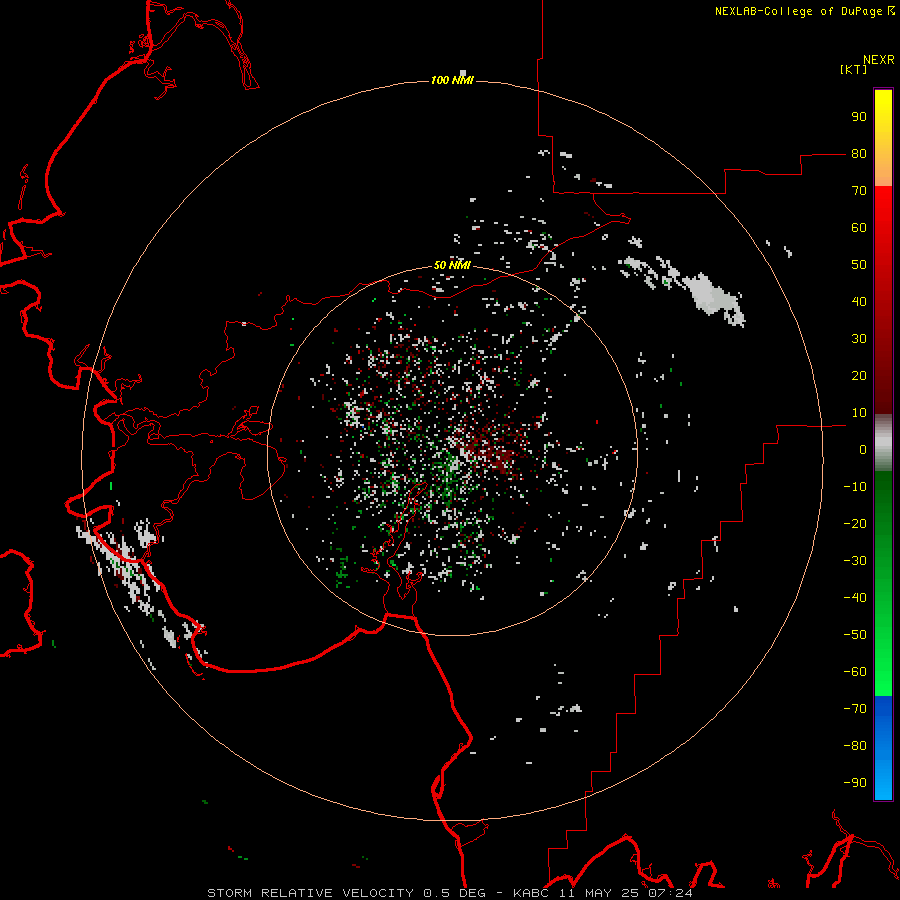Click the 50 NMI range ring label
Screen dimensions: 900x900
click(452, 265)
